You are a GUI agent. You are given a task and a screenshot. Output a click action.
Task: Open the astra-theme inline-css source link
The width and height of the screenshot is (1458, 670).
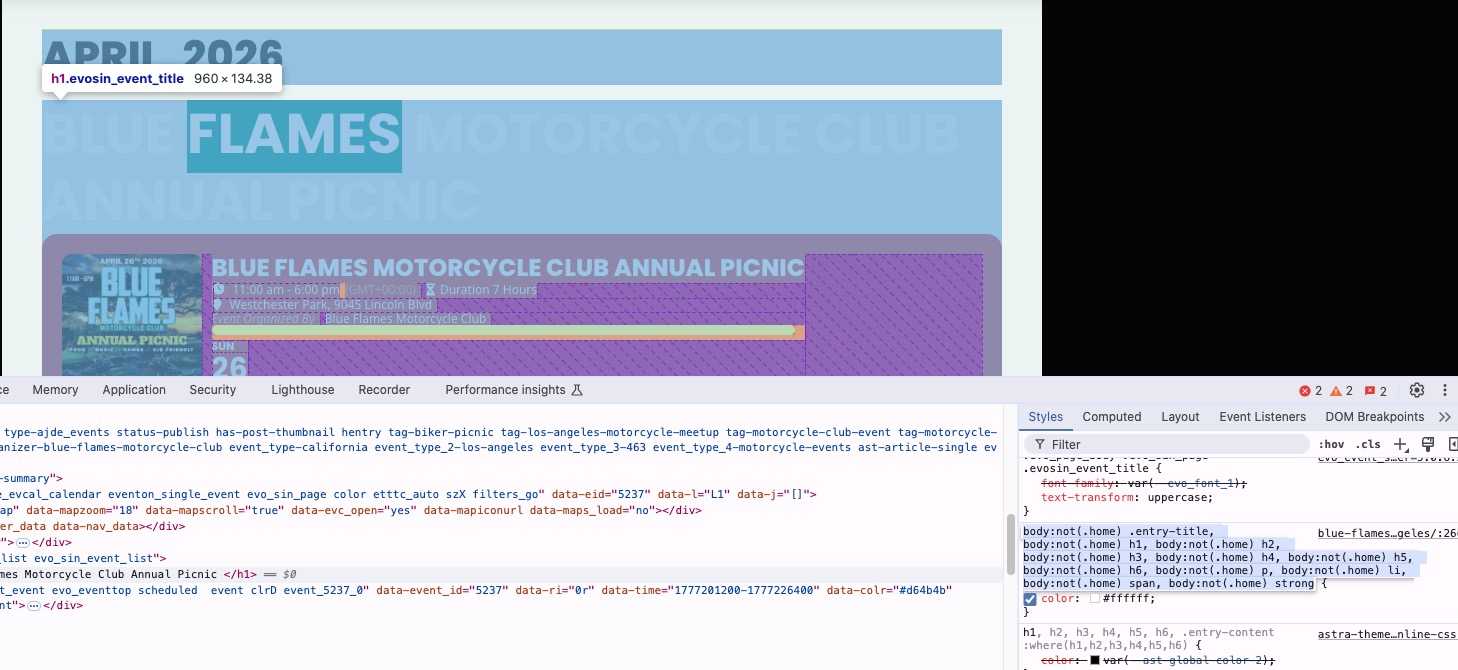[x=1386, y=634]
